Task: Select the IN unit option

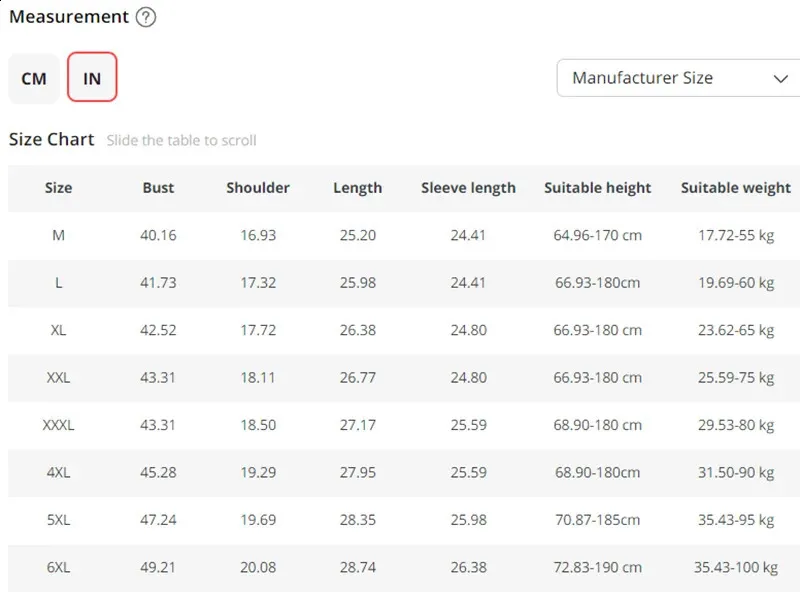Action: [92, 78]
